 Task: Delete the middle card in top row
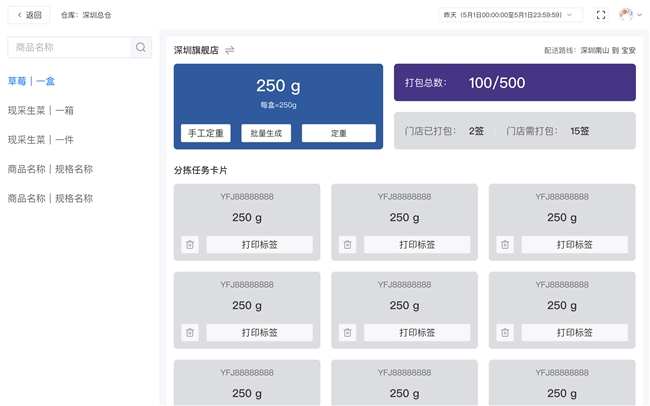(x=347, y=245)
